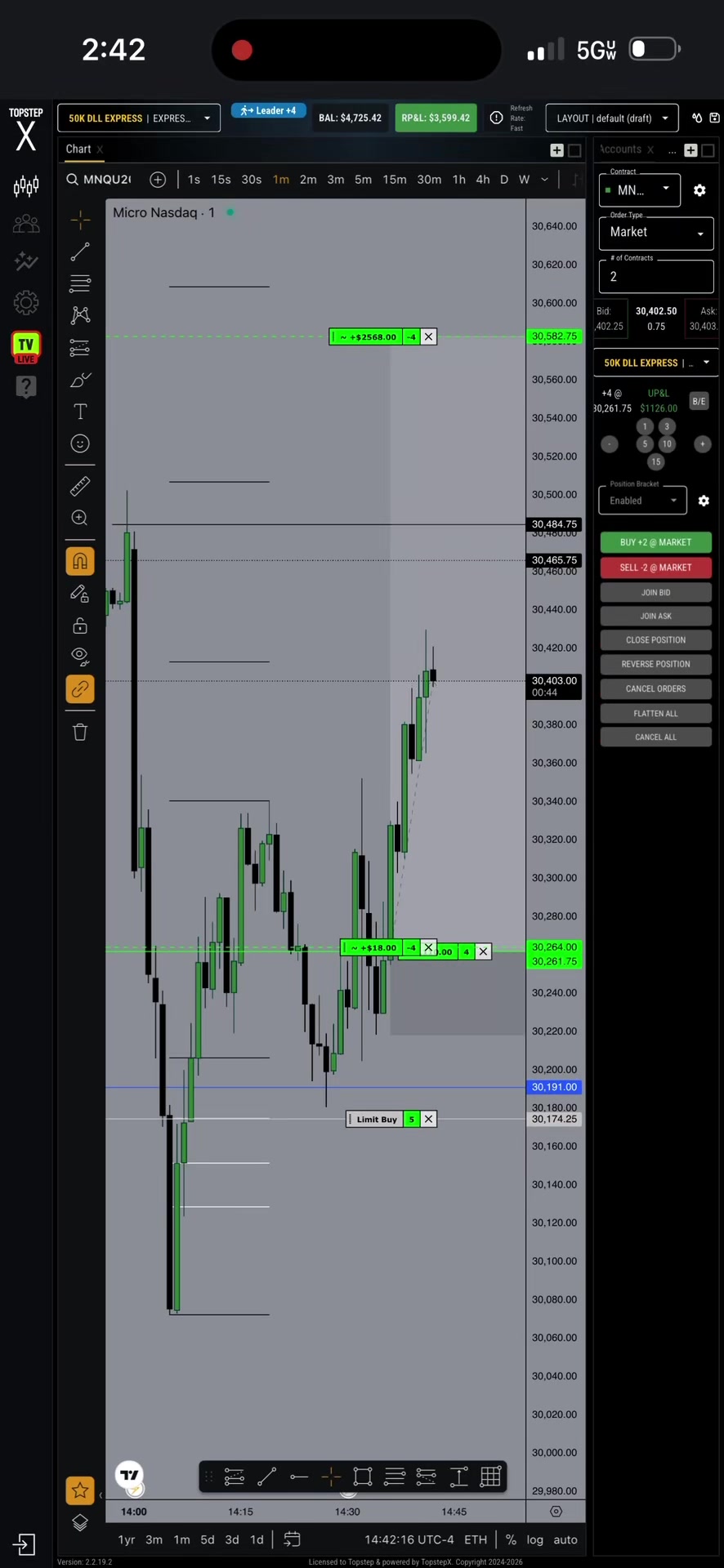Image resolution: width=724 pixels, height=1568 pixels.
Task: Toggle stay in drawing mode pencil-lock
Action: point(80,594)
